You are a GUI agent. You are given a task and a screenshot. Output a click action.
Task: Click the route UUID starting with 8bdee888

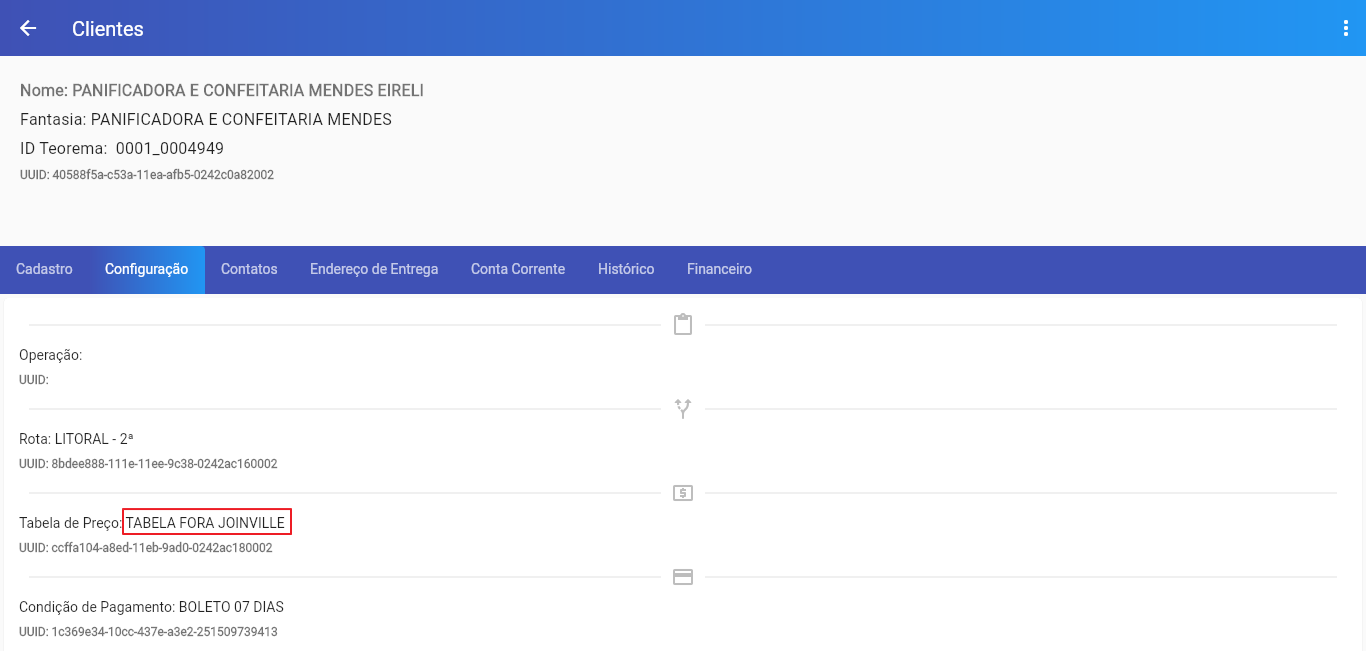pos(148,464)
